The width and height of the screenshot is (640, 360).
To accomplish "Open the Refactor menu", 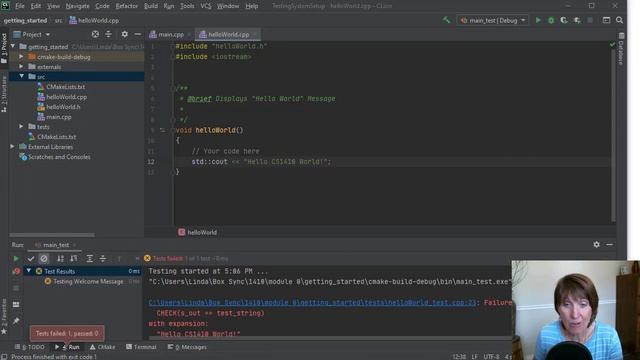I will click(127, 6).
